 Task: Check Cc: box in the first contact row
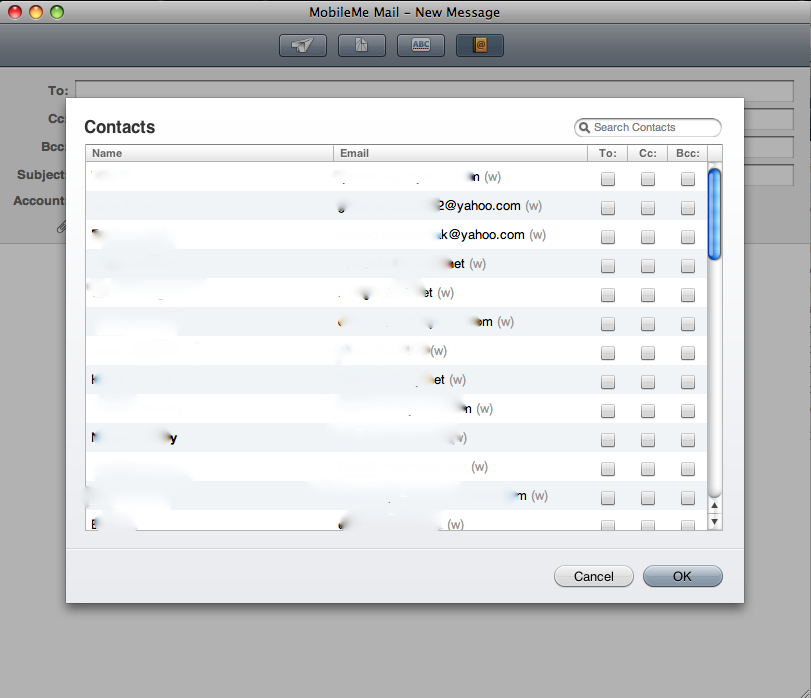[648, 179]
